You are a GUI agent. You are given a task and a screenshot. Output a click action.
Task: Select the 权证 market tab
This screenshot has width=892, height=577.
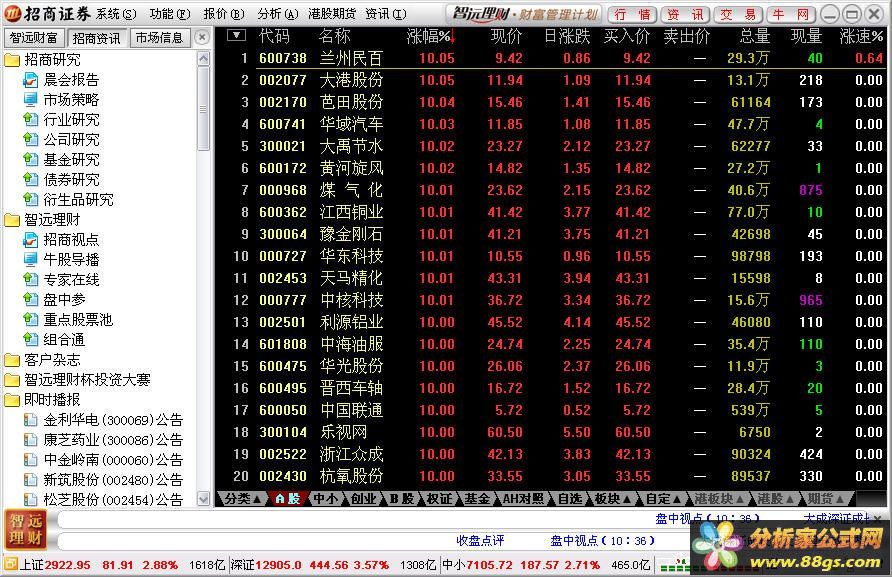[x=439, y=498]
